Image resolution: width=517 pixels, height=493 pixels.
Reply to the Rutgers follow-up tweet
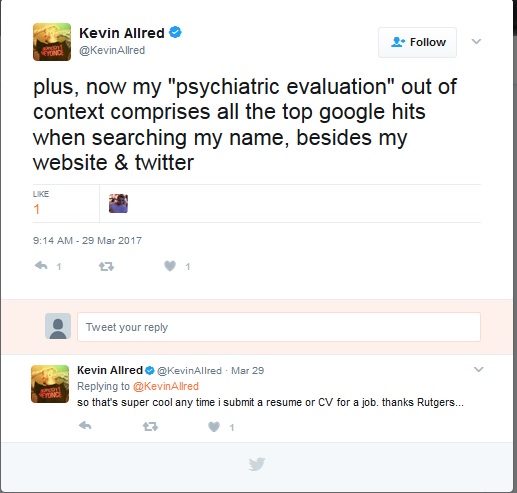tap(85, 426)
